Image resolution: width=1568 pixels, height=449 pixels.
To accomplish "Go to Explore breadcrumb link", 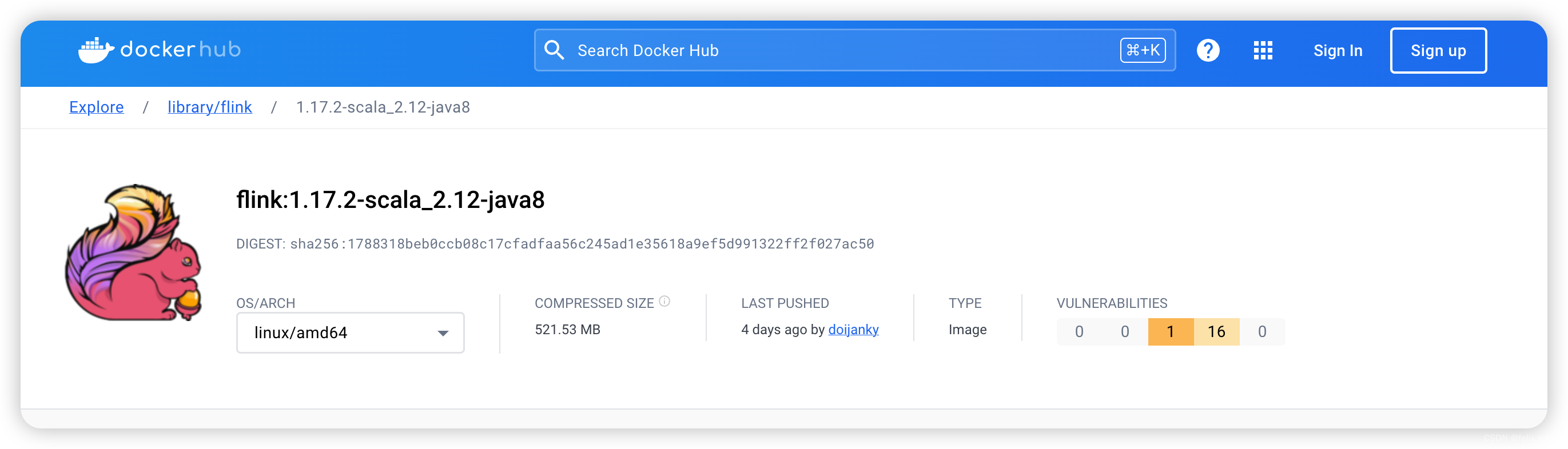I will (x=96, y=107).
